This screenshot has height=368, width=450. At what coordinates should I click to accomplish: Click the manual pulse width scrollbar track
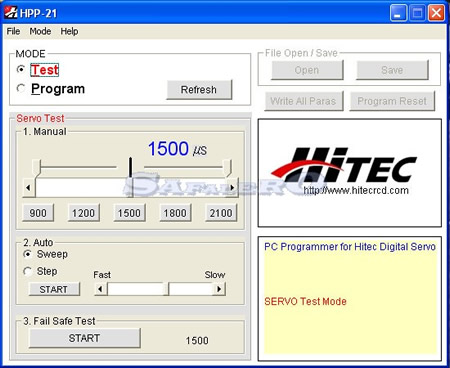click(x=130, y=188)
